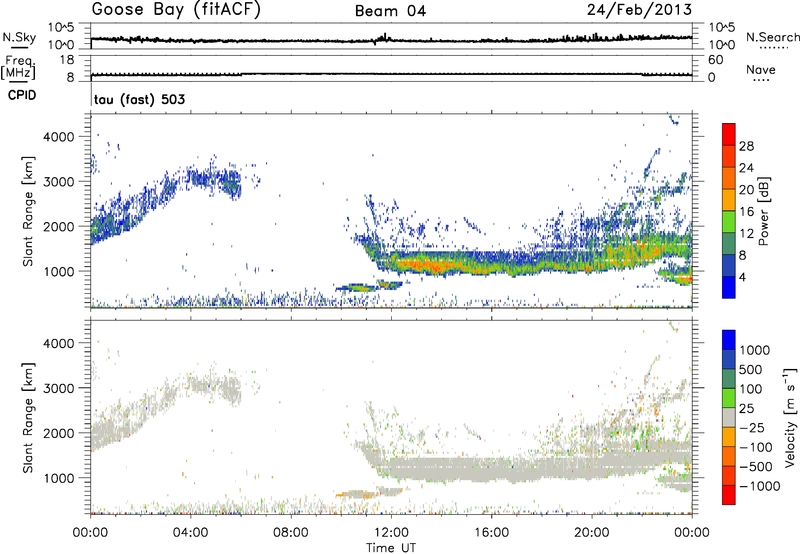Select the -500 label on velocity scale
The width and height of the screenshot is (800, 554).
click(756, 467)
